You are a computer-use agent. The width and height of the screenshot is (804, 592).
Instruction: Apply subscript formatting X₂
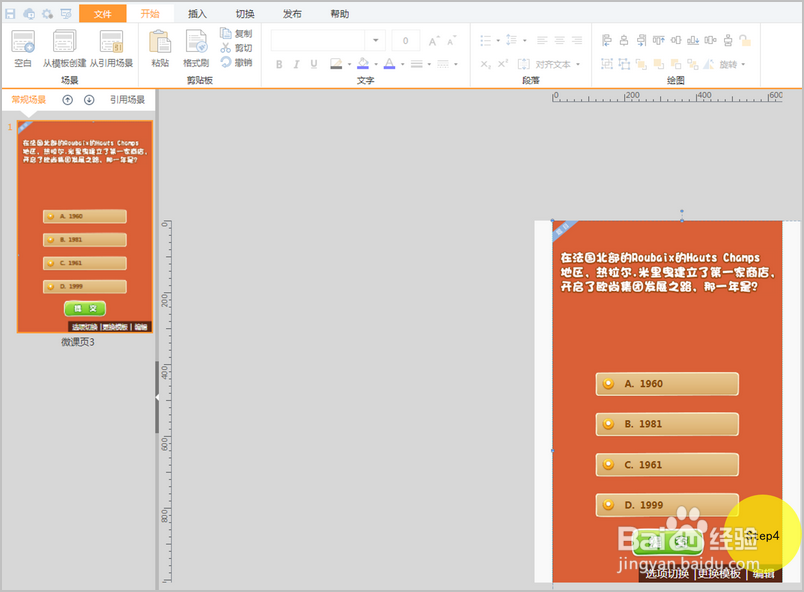click(x=486, y=64)
